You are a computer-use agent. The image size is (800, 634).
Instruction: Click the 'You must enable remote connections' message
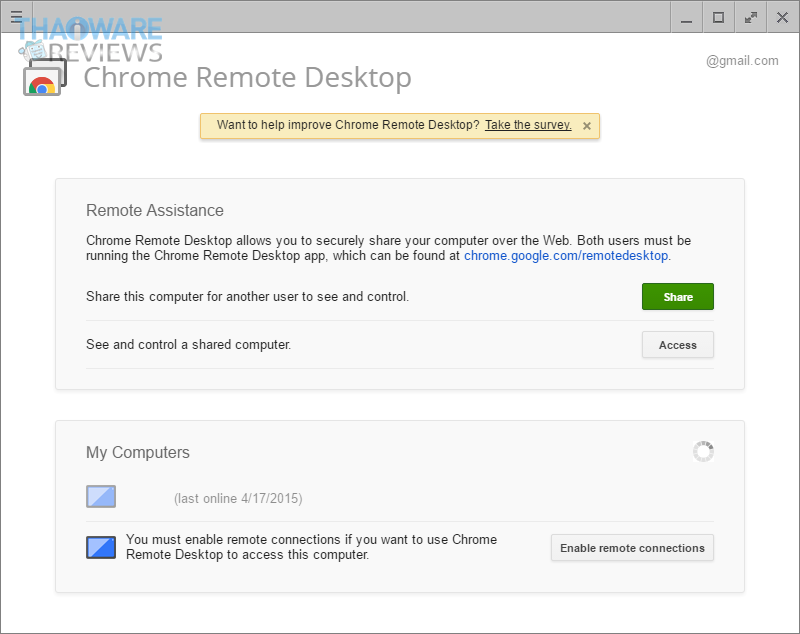311,547
